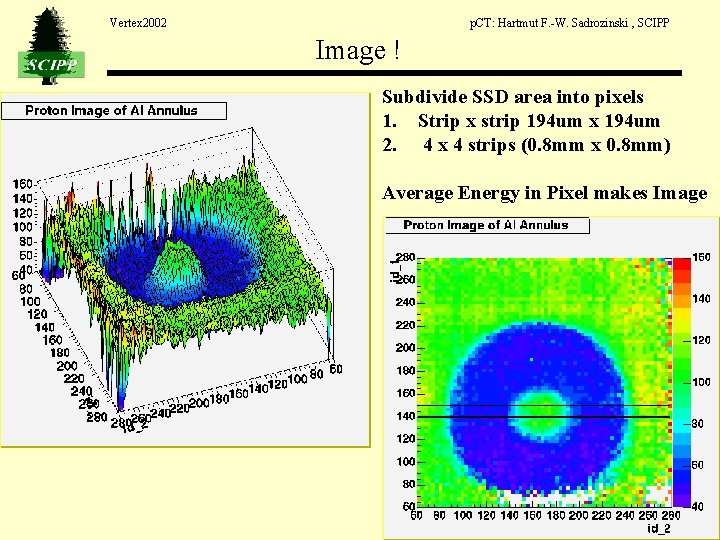
Task: Select 'Average Energy in Pixel makes Image'
Action: pos(545,193)
